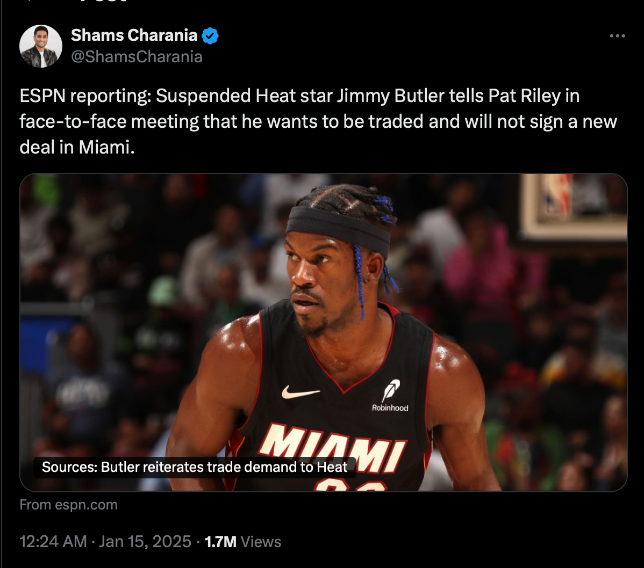The image size is (644, 568).
Task: Click the MIAMI lettering on the jersey
Action: tap(334, 447)
